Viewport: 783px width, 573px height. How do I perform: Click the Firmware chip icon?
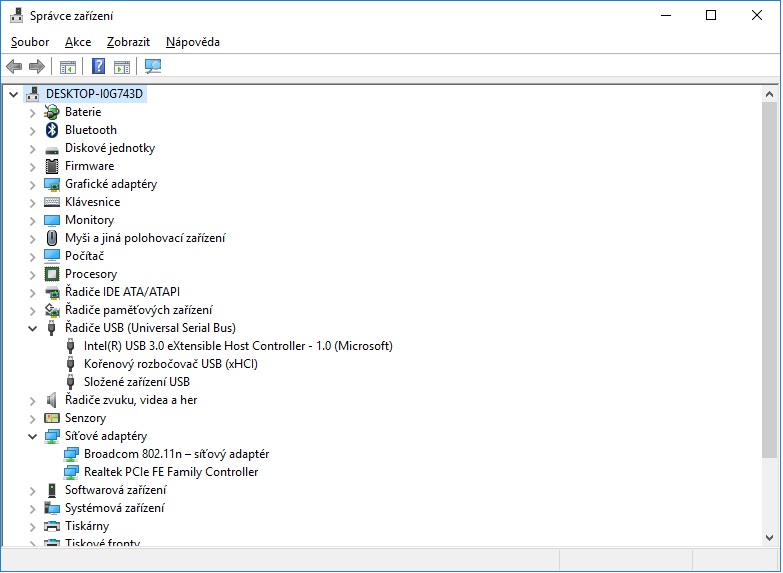52,166
